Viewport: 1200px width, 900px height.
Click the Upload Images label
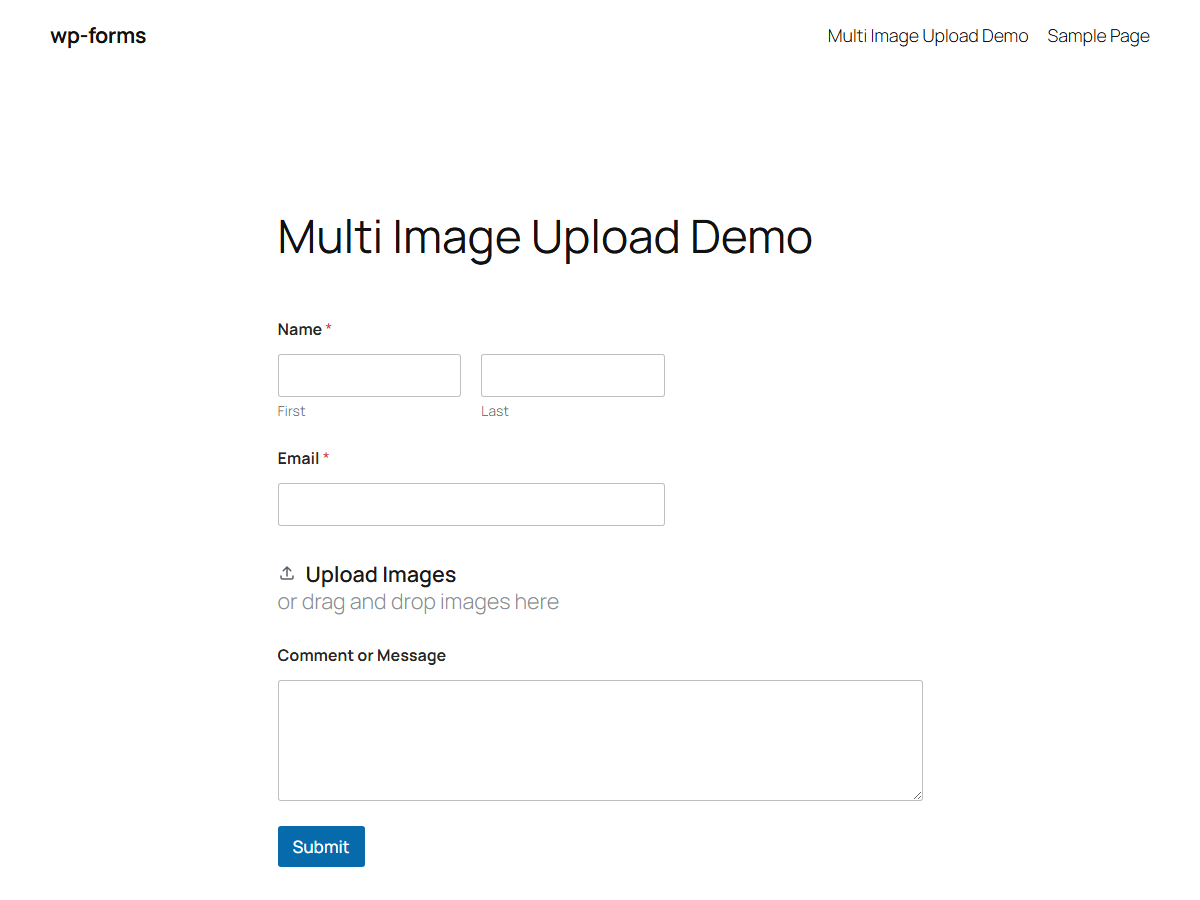tap(381, 574)
